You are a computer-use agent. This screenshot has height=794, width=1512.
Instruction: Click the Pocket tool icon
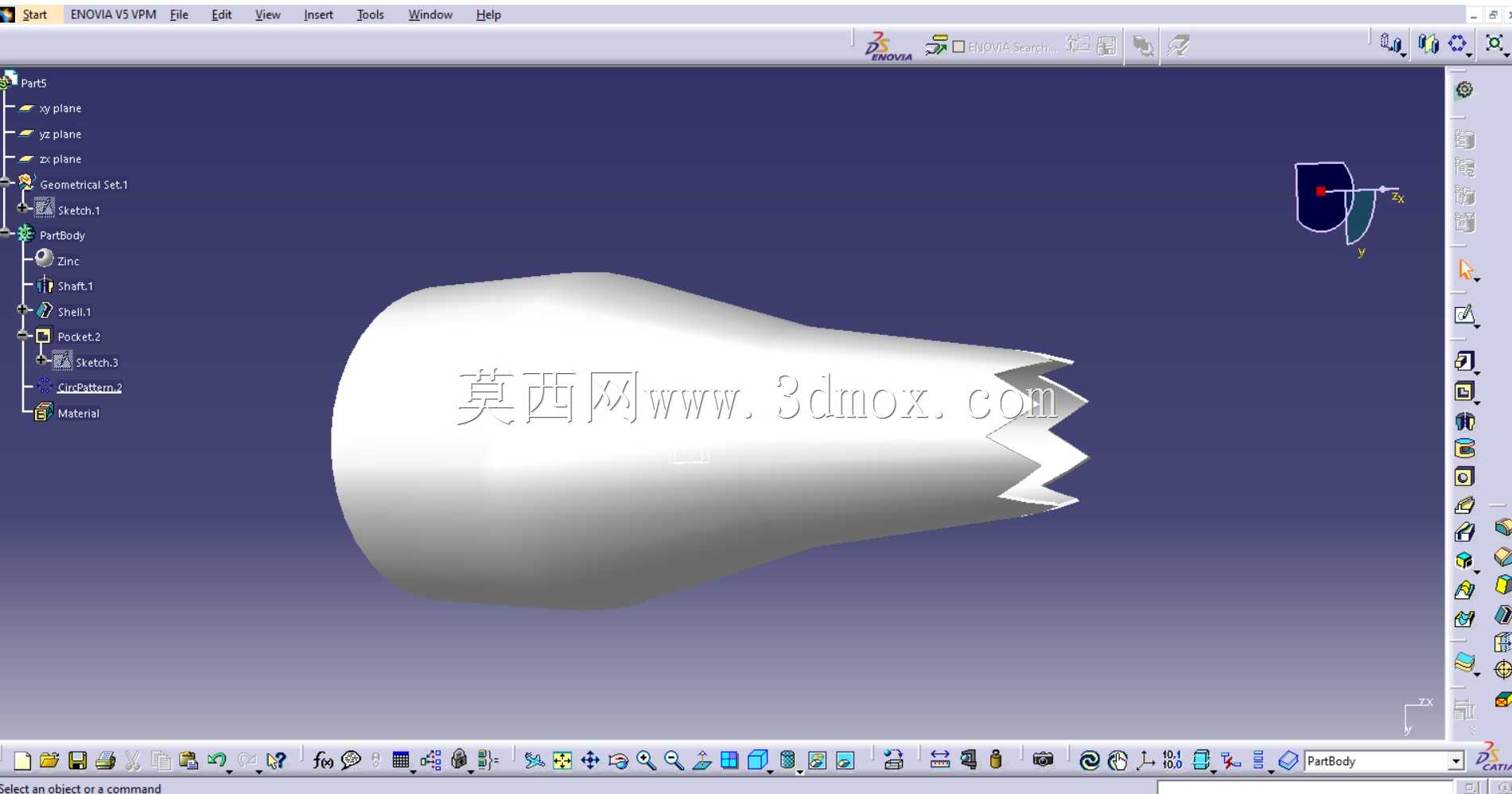click(x=1464, y=391)
